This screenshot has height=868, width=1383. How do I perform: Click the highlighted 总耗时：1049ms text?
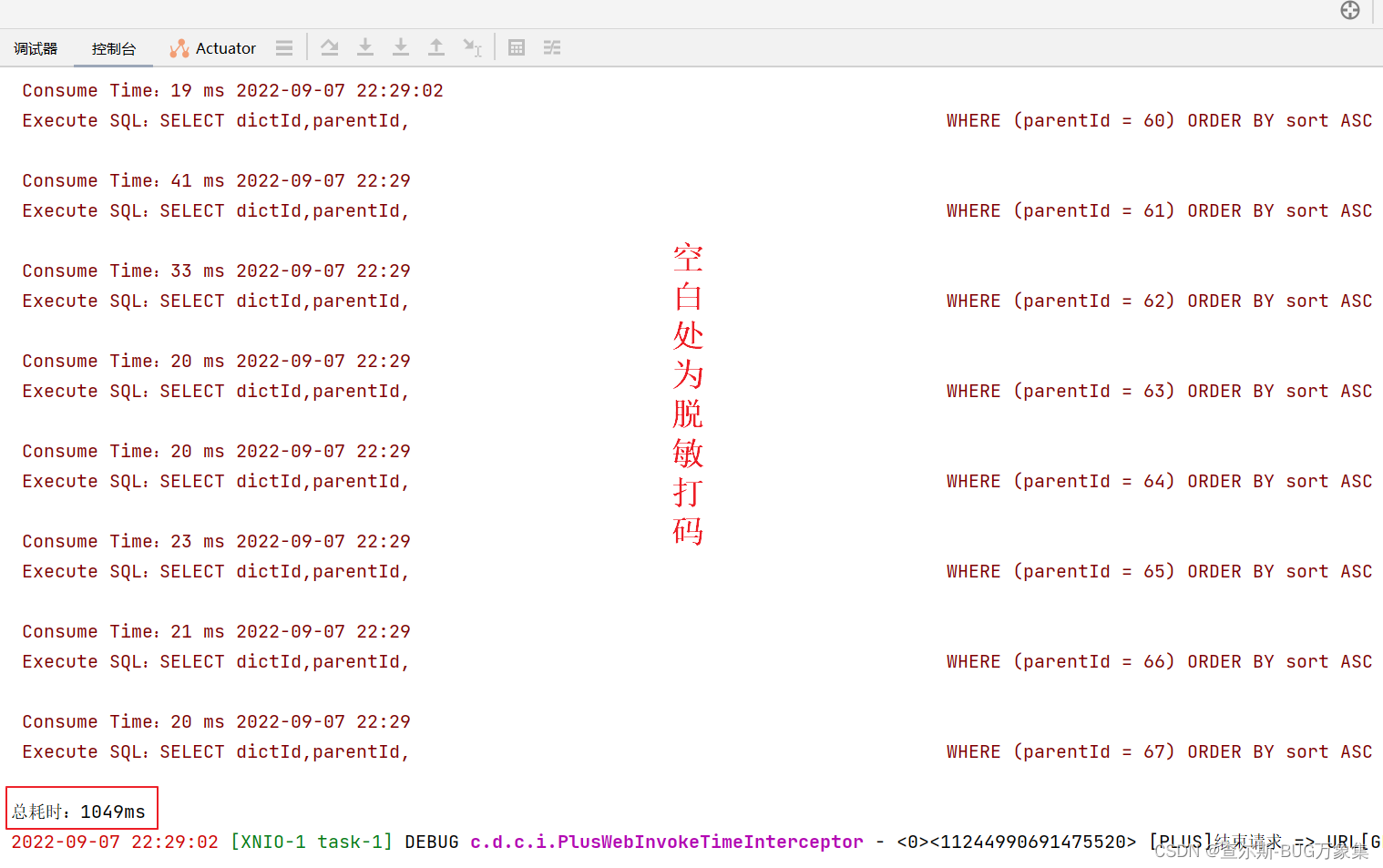tap(82, 810)
